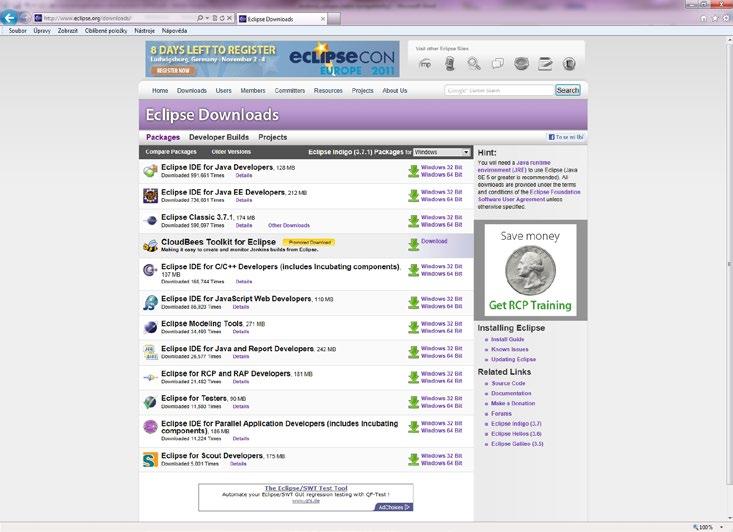
Task: Click the JavaScript Web Developers package icon
Action: pos(150,302)
